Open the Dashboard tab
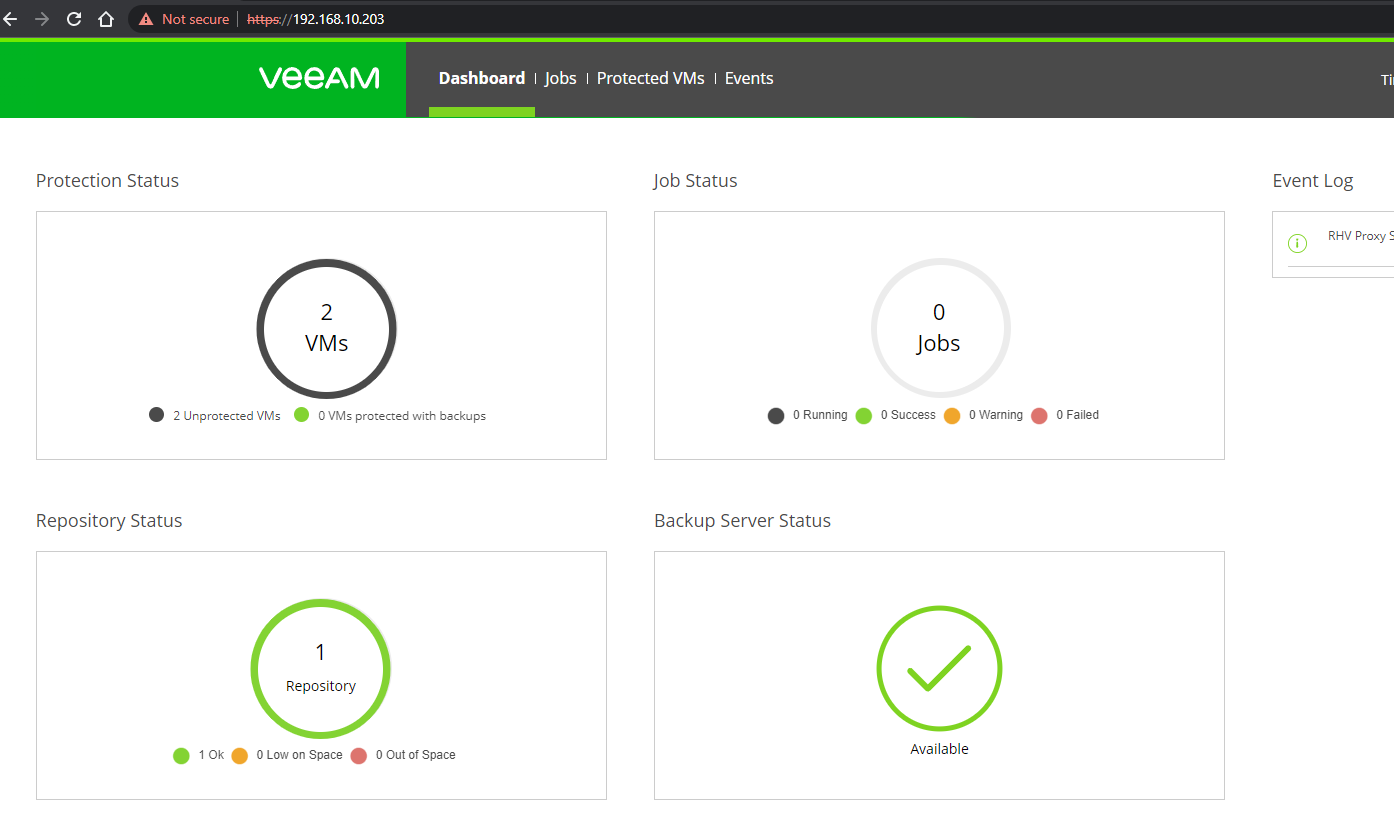1394x826 pixels. (x=481, y=78)
